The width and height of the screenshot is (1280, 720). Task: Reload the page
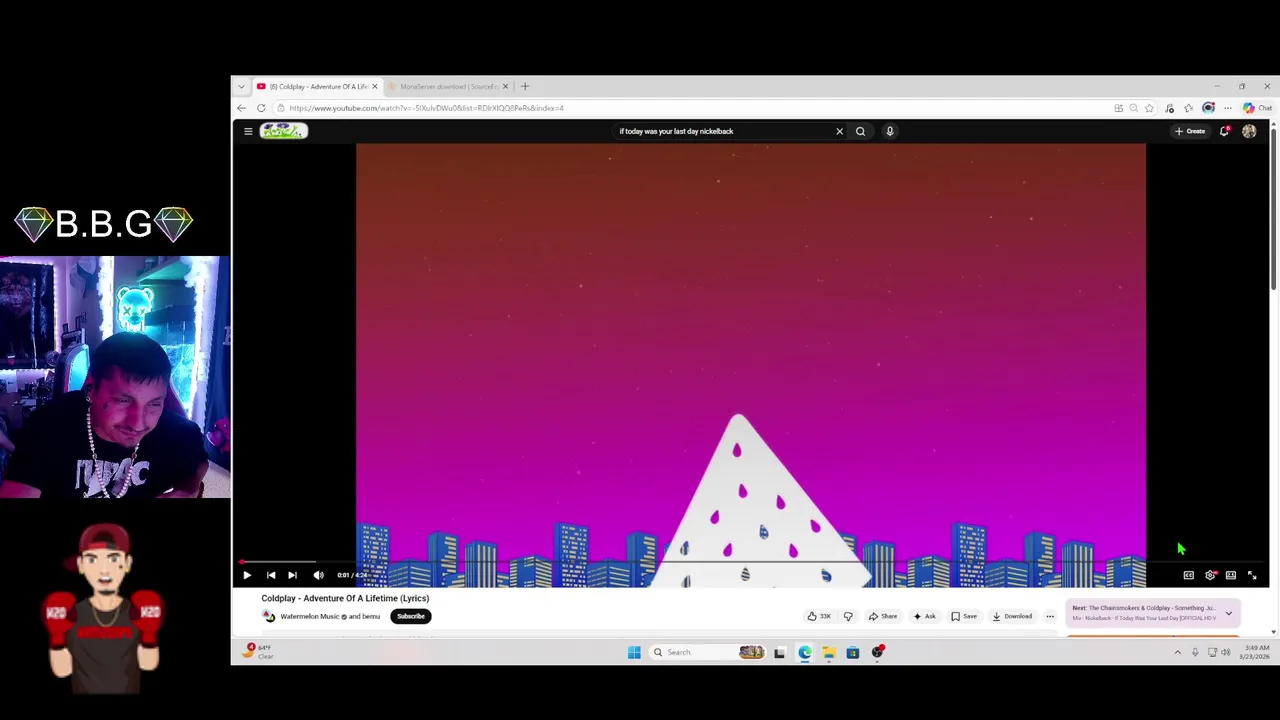(261, 108)
